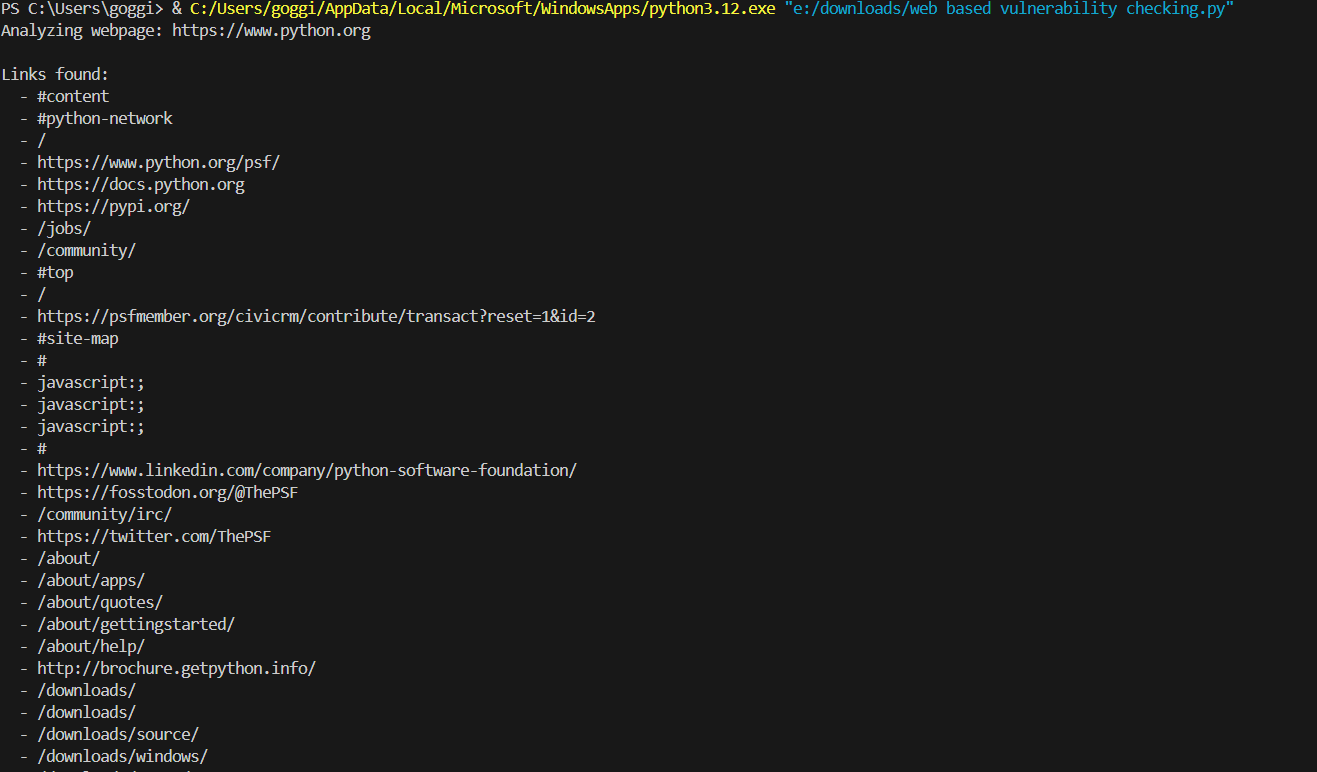Click the /community/irc/ output line
The image size is (1317, 772).
[105, 514]
